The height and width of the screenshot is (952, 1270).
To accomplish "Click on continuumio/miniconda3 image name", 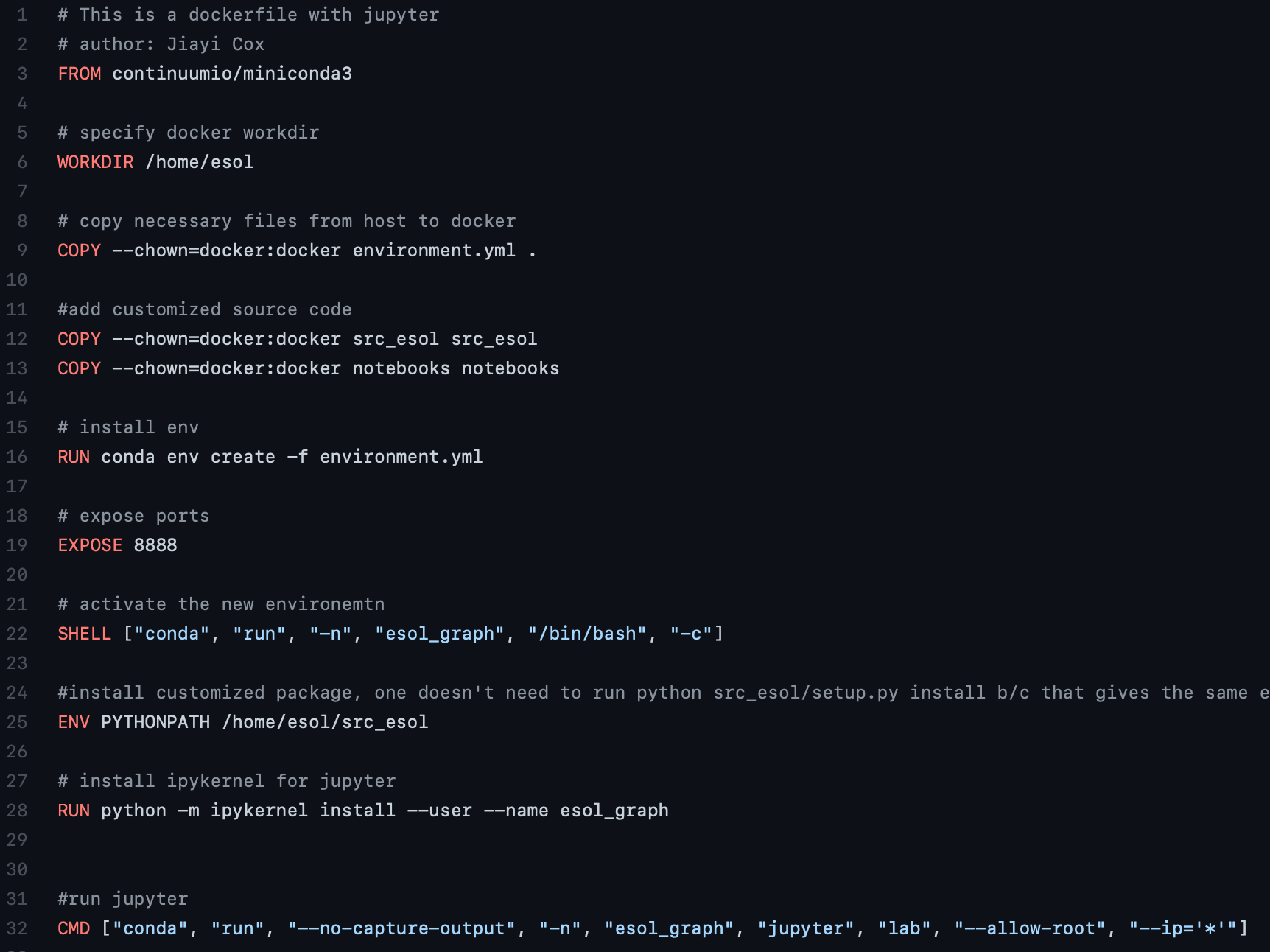I will 232,74.
